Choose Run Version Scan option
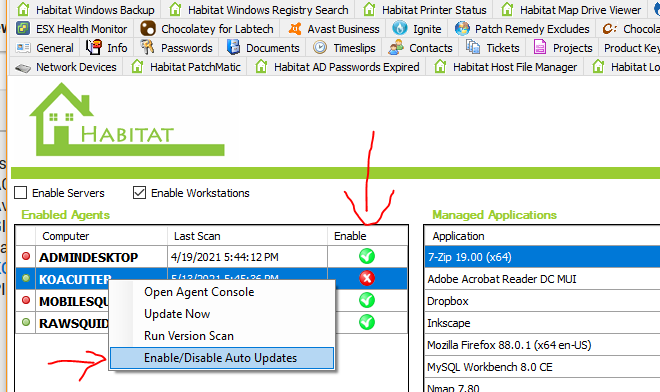 (189, 336)
